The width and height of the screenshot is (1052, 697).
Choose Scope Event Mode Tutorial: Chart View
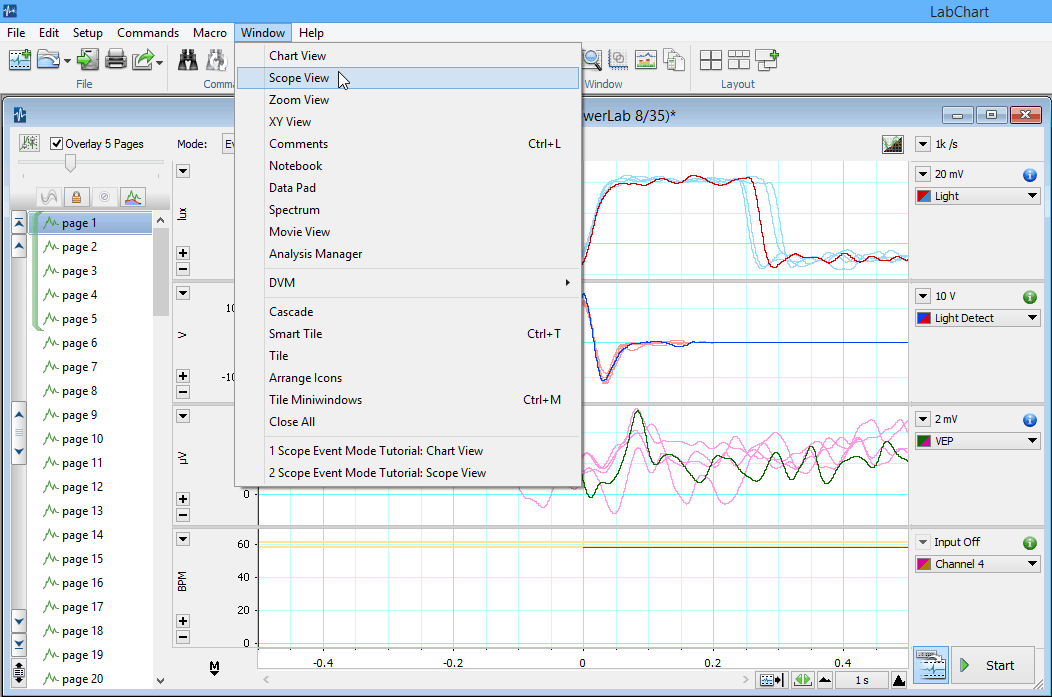(x=352, y=451)
